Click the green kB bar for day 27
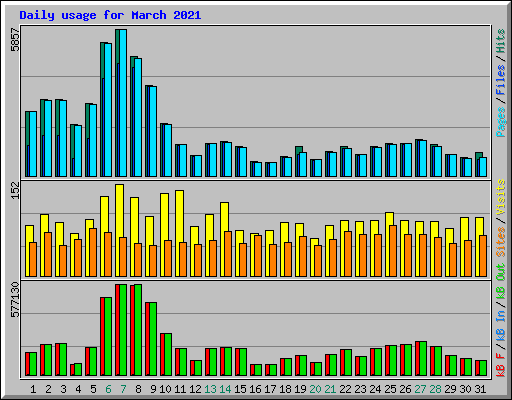The image size is (512, 400). [423, 359]
